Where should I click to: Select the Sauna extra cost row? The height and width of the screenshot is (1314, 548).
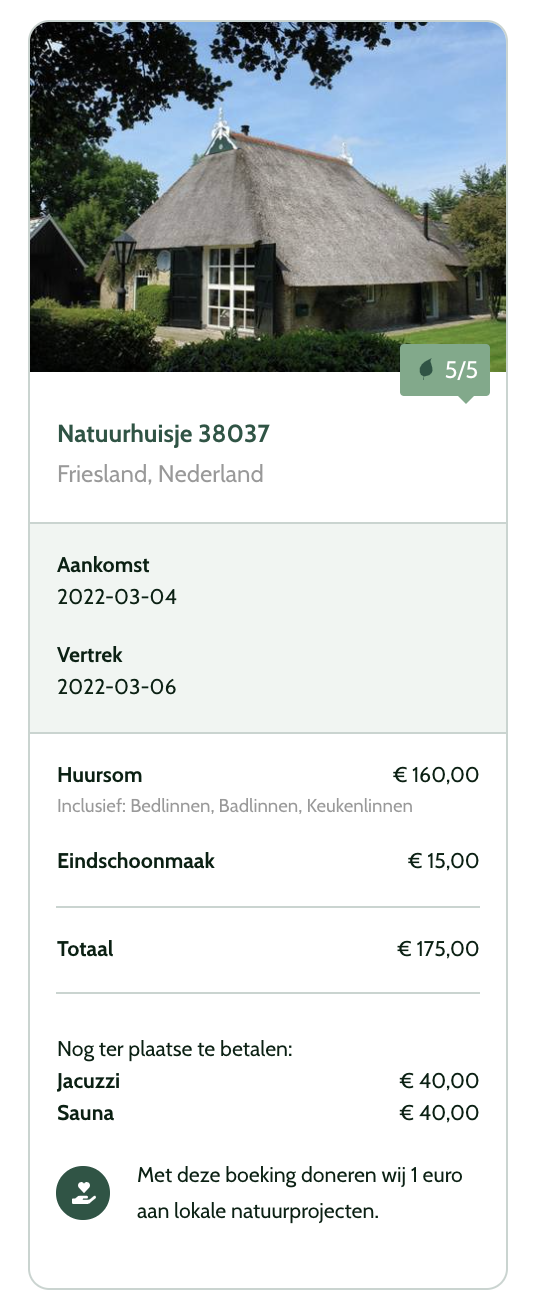pyautogui.click(x=268, y=1113)
